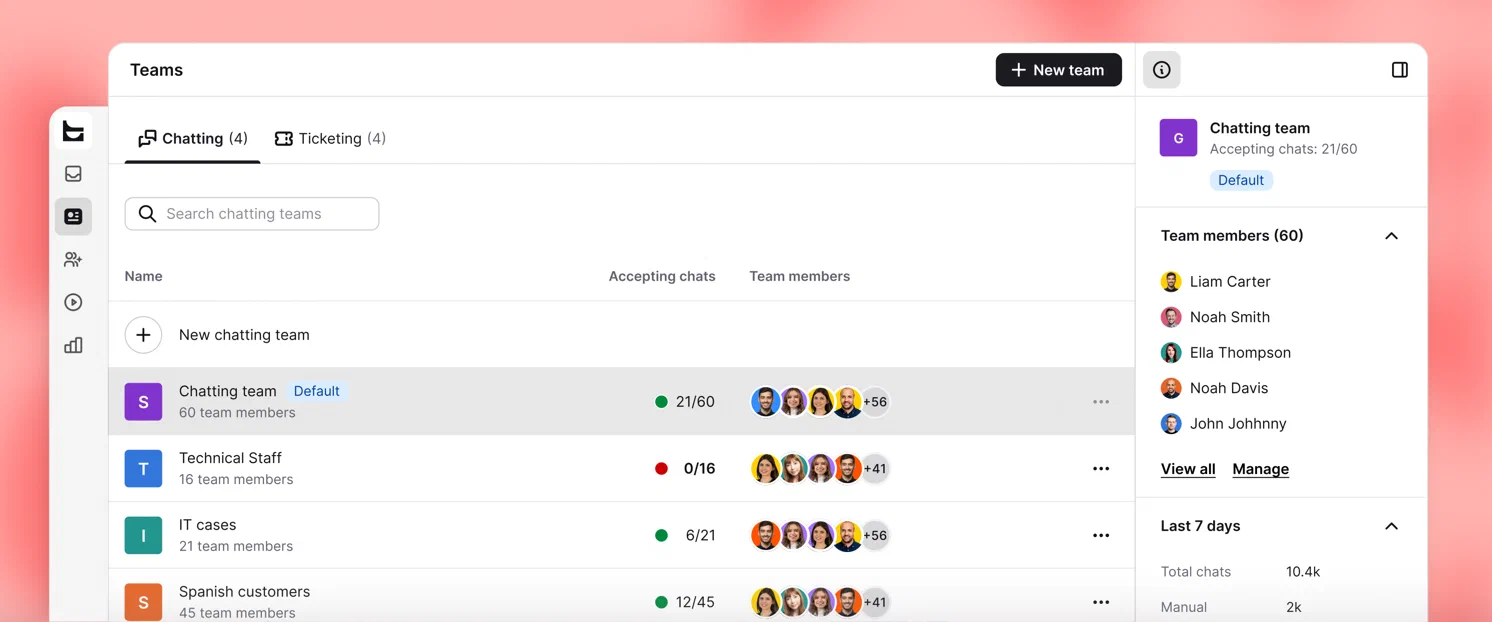This screenshot has width=1492, height=622.
Task: Click the +41 badge in Spanish customers row
Action: 875,602
